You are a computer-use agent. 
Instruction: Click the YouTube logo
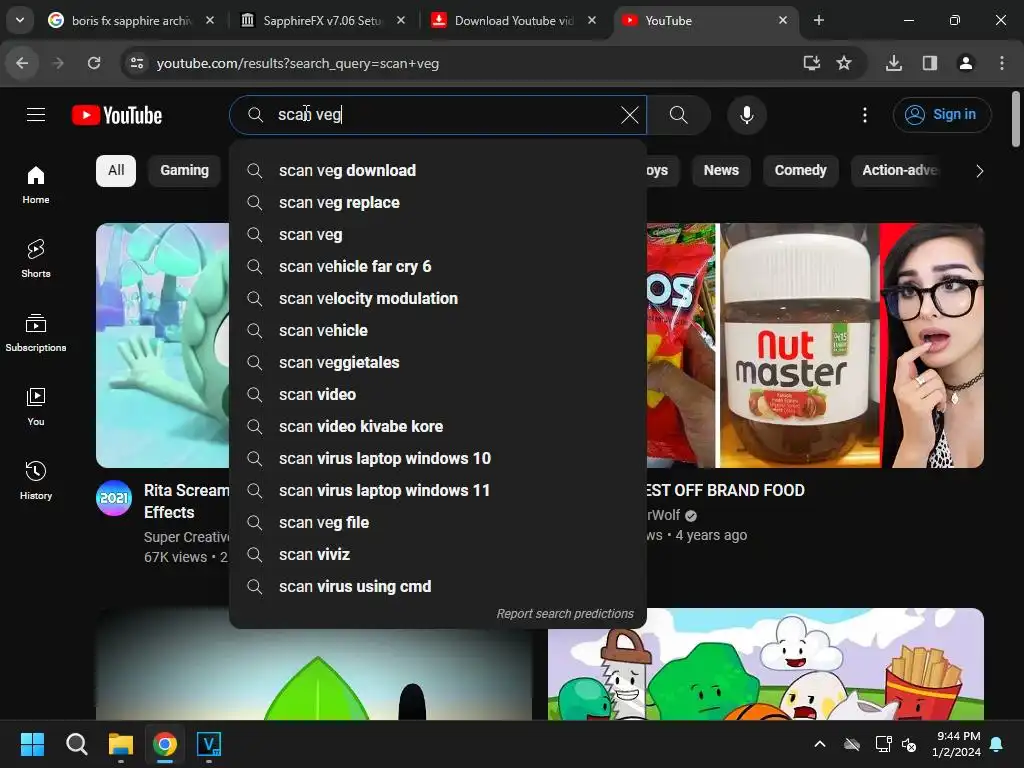click(x=117, y=115)
